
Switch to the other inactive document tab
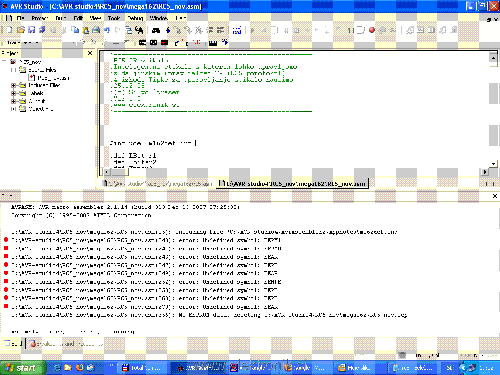(x=157, y=183)
